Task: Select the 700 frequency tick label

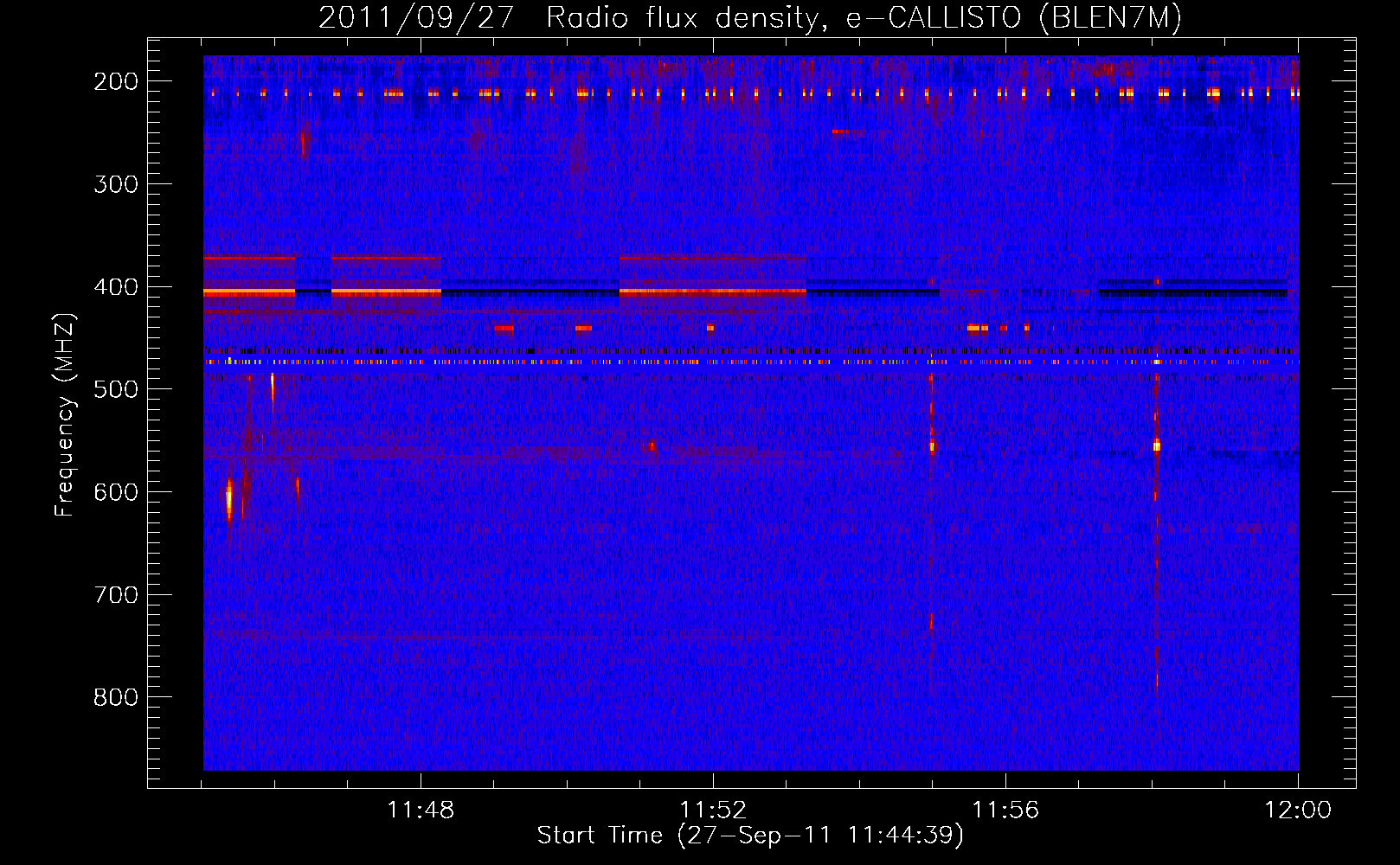Action: pos(116,595)
